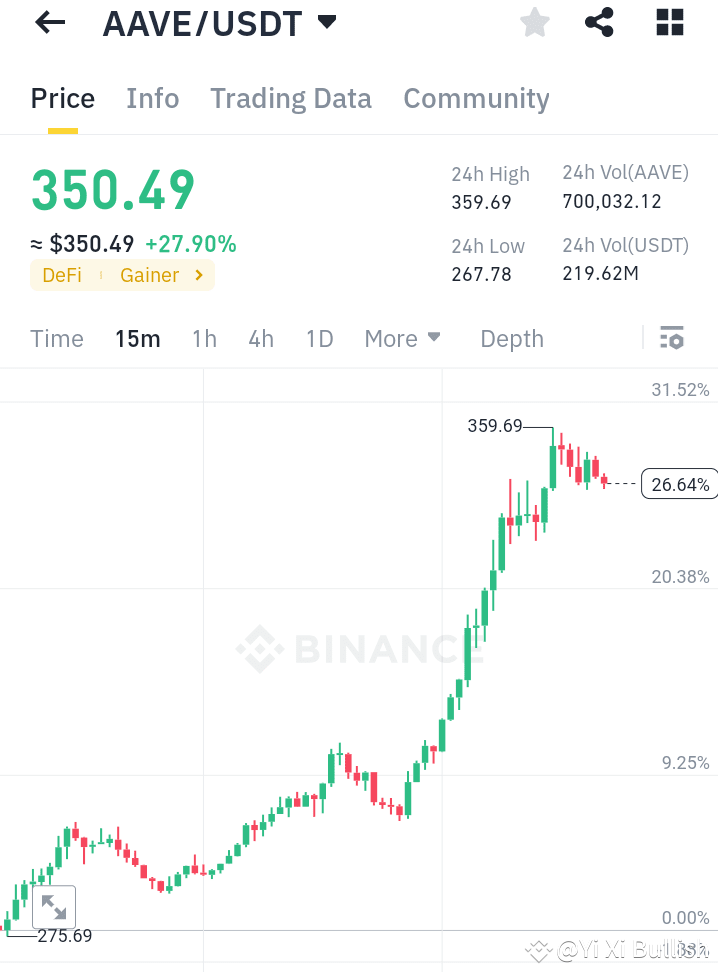Select the Info tab
718x972 pixels.
[x=152, y=98]
